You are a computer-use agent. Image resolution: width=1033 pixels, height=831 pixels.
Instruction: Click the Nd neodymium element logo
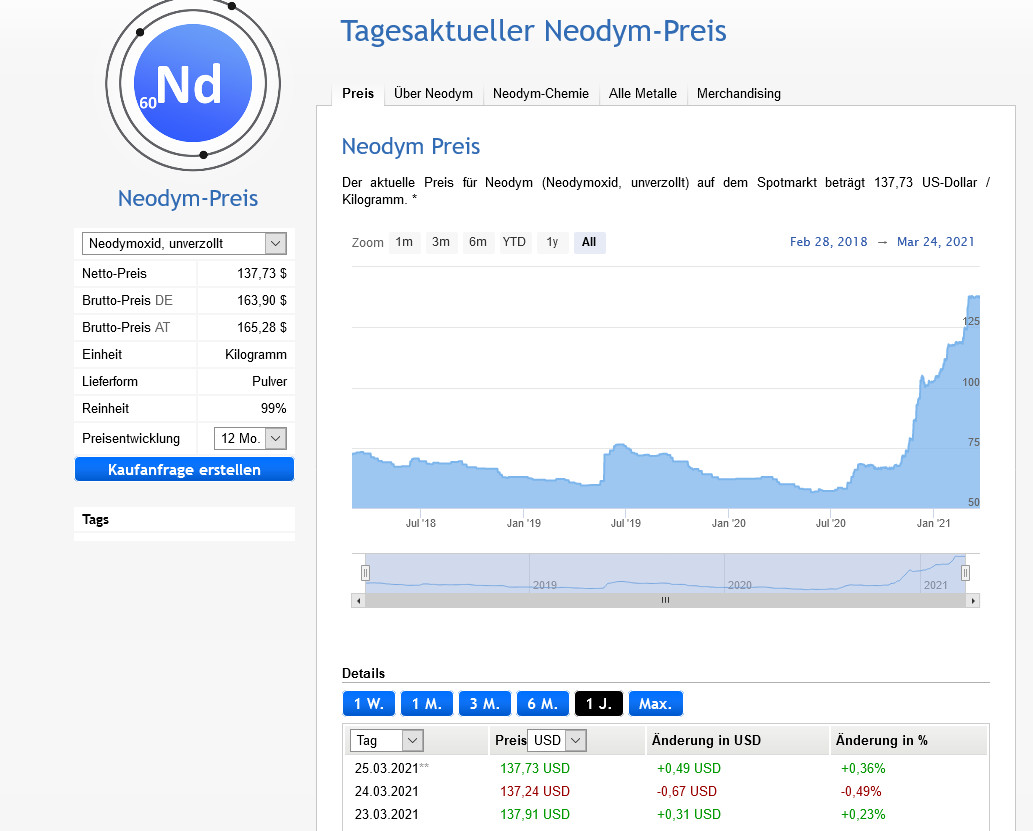(192, 87)
